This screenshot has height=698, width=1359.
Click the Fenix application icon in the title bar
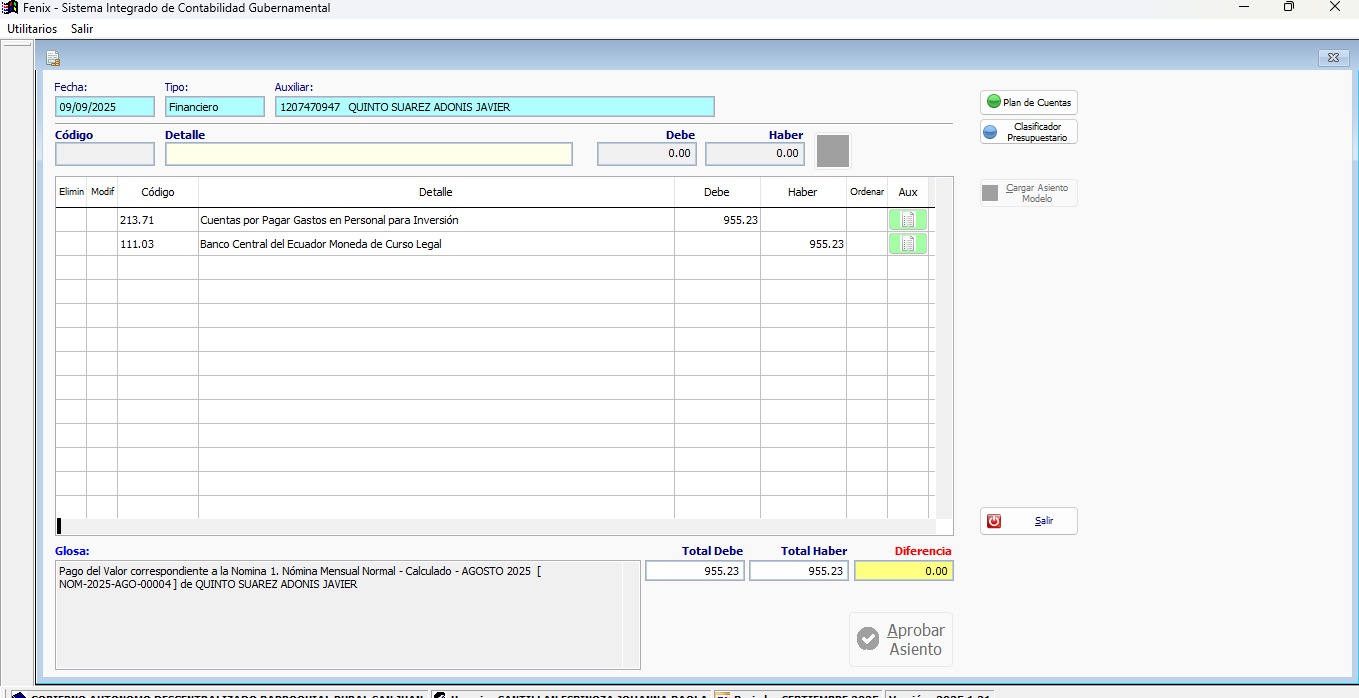click(10, 8)
